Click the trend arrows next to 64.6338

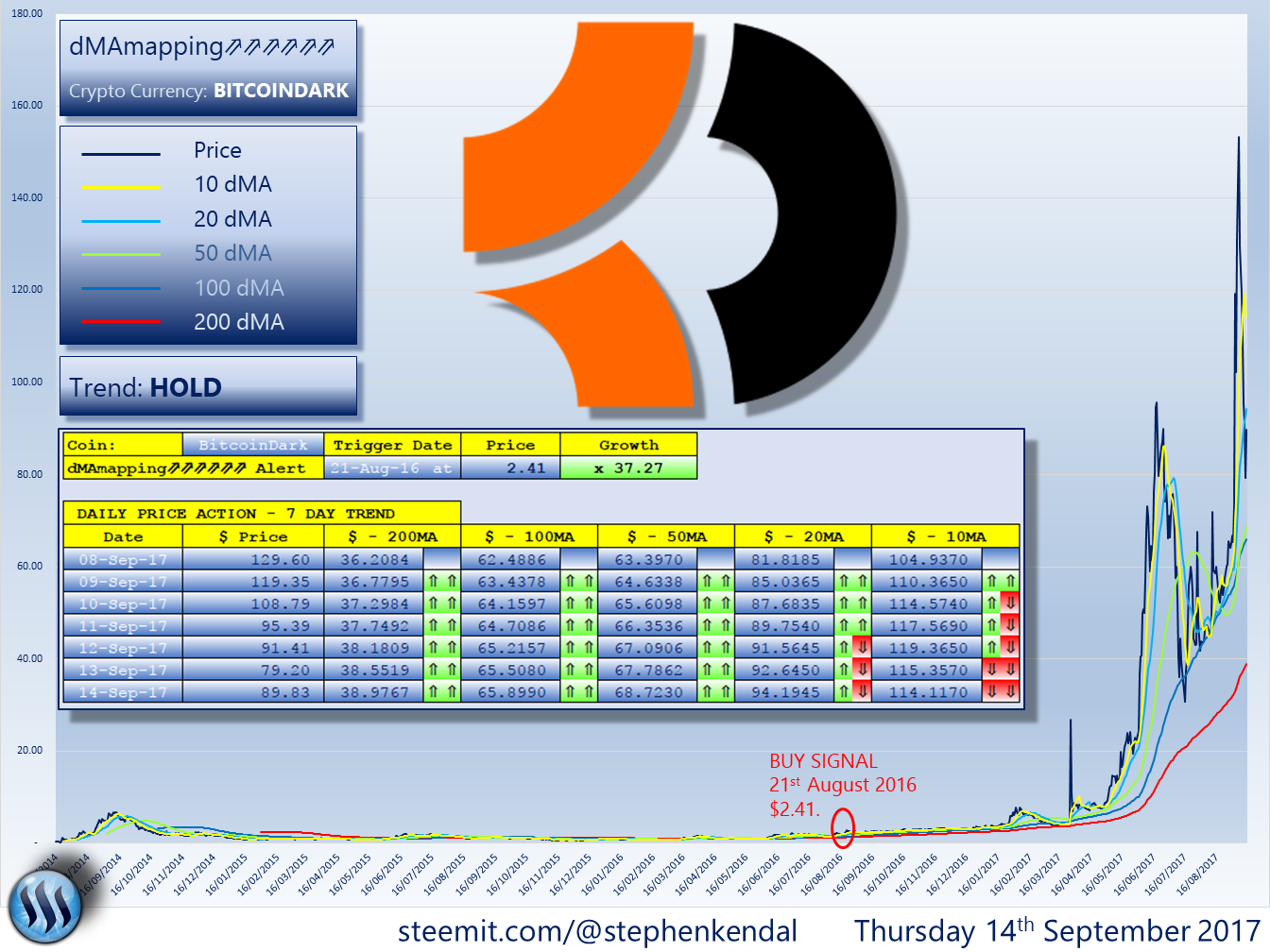pyautogui.click(x=715, y=582)
